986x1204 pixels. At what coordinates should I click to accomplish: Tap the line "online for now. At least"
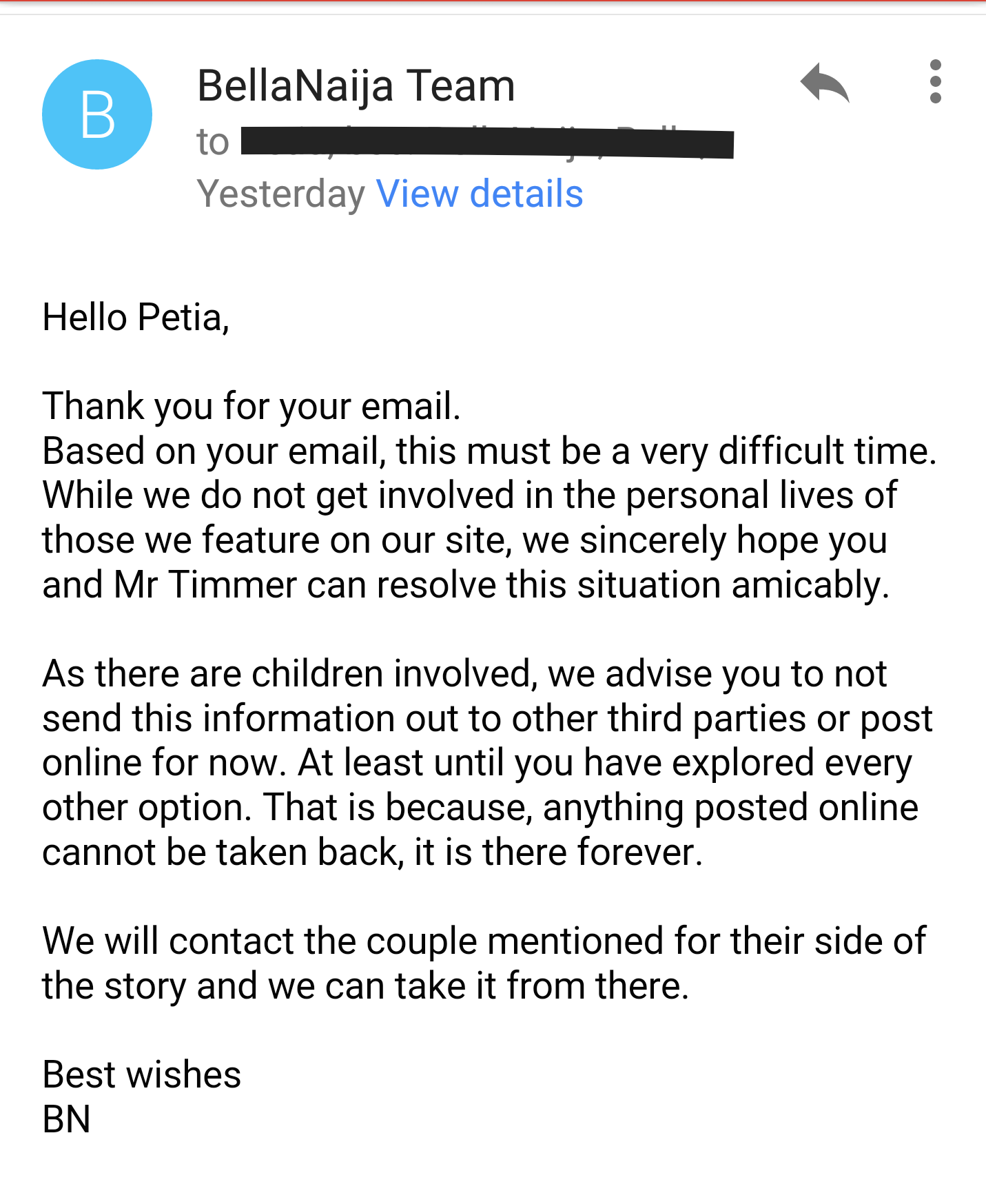(x=477, y=763)
